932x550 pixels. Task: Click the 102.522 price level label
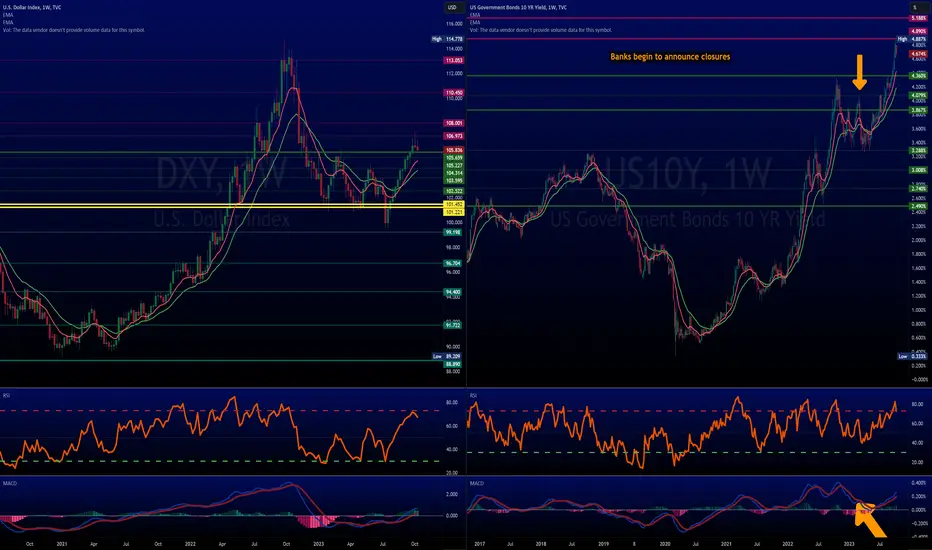(454, 191)
